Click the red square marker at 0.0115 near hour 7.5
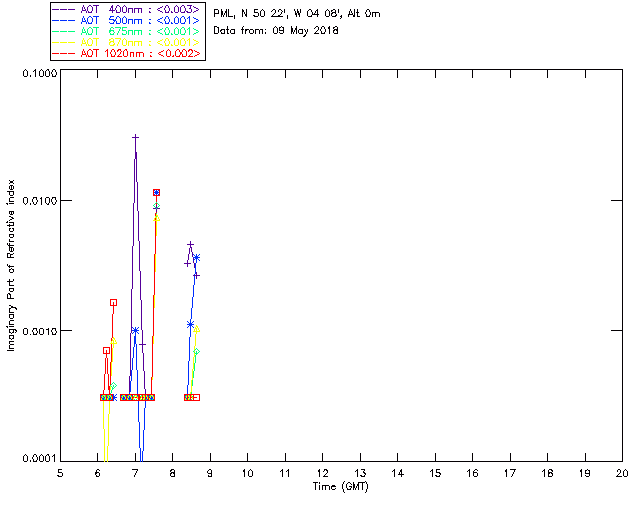The image size is (640, 512). click(156, 192)
